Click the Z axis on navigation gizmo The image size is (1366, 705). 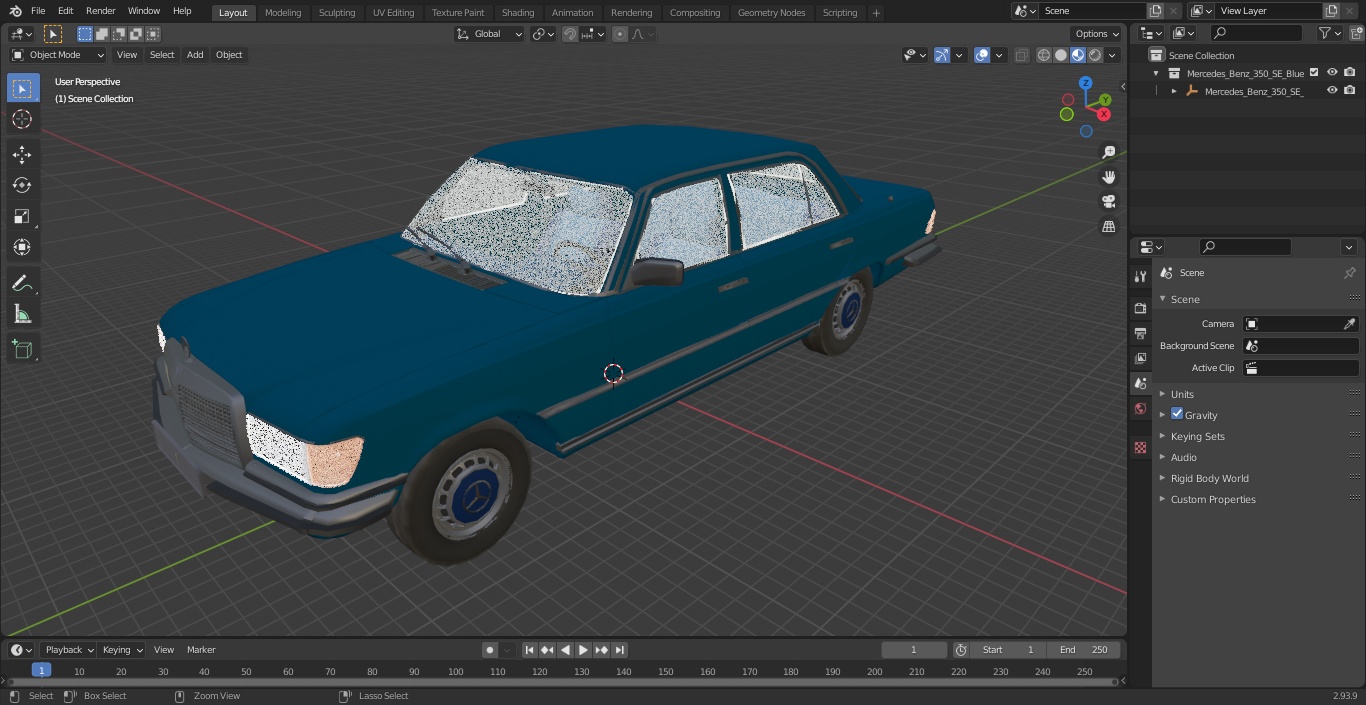click(1086, 84)
